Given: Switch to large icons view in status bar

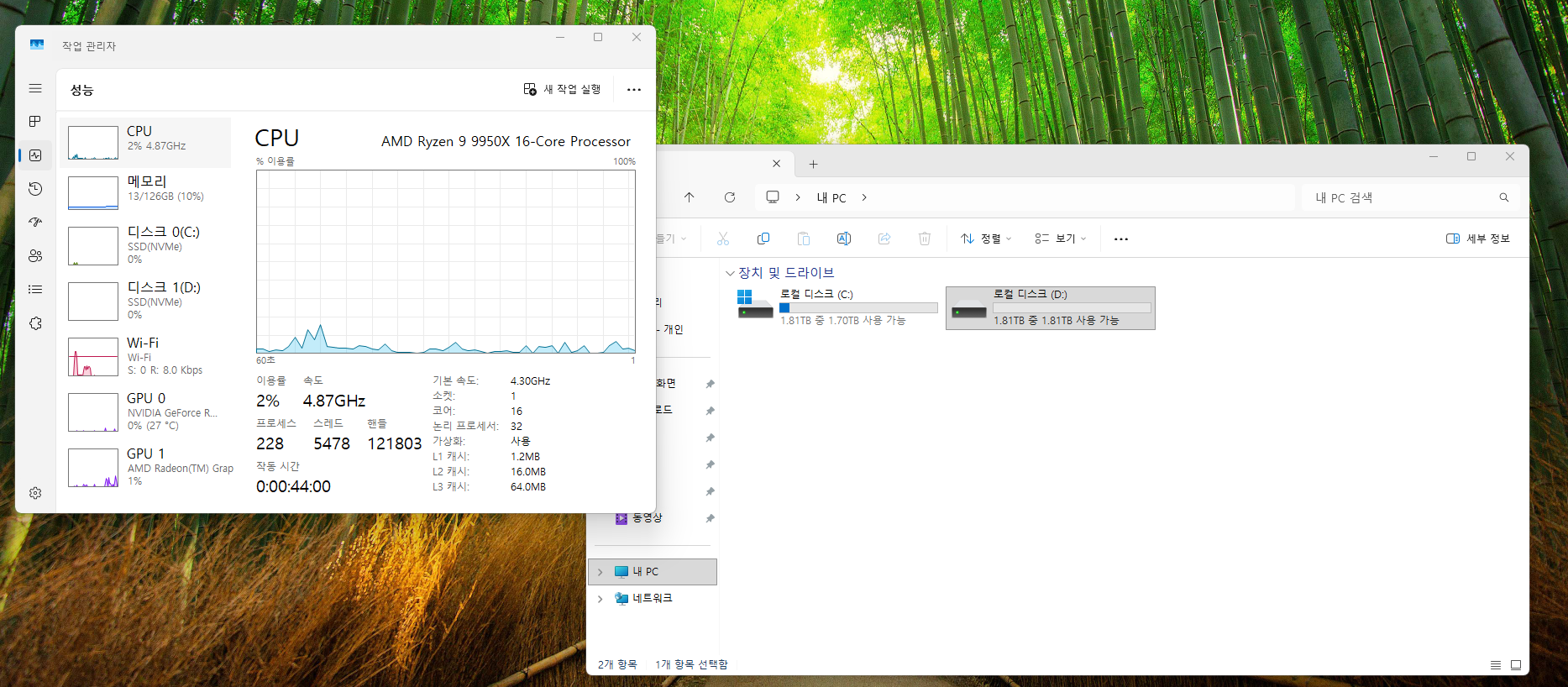Looking at the screenshot, I should point(1516,664).
